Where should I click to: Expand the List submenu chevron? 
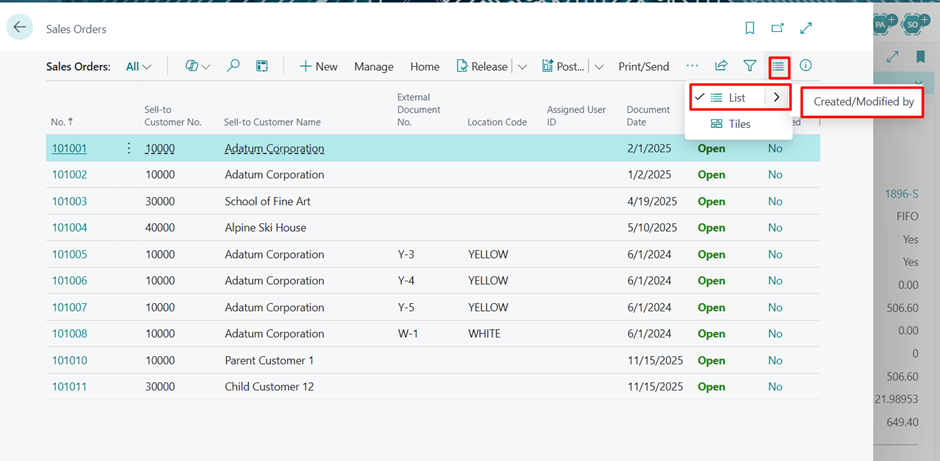(777, 98)
